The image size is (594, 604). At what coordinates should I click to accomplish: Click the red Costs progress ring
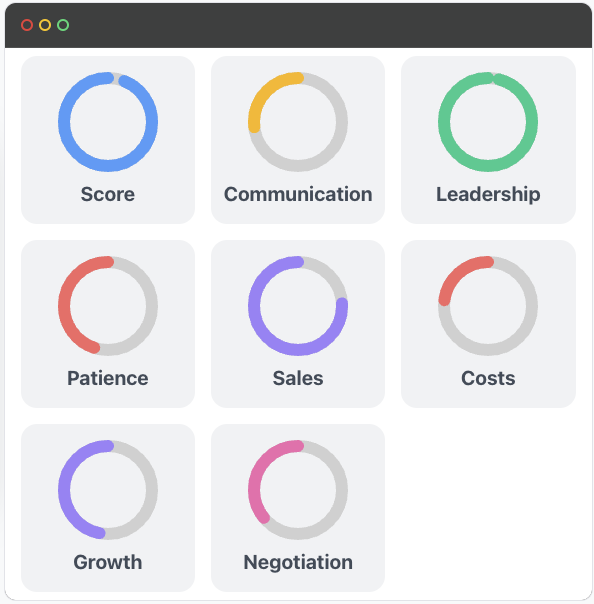pos(488,306)
